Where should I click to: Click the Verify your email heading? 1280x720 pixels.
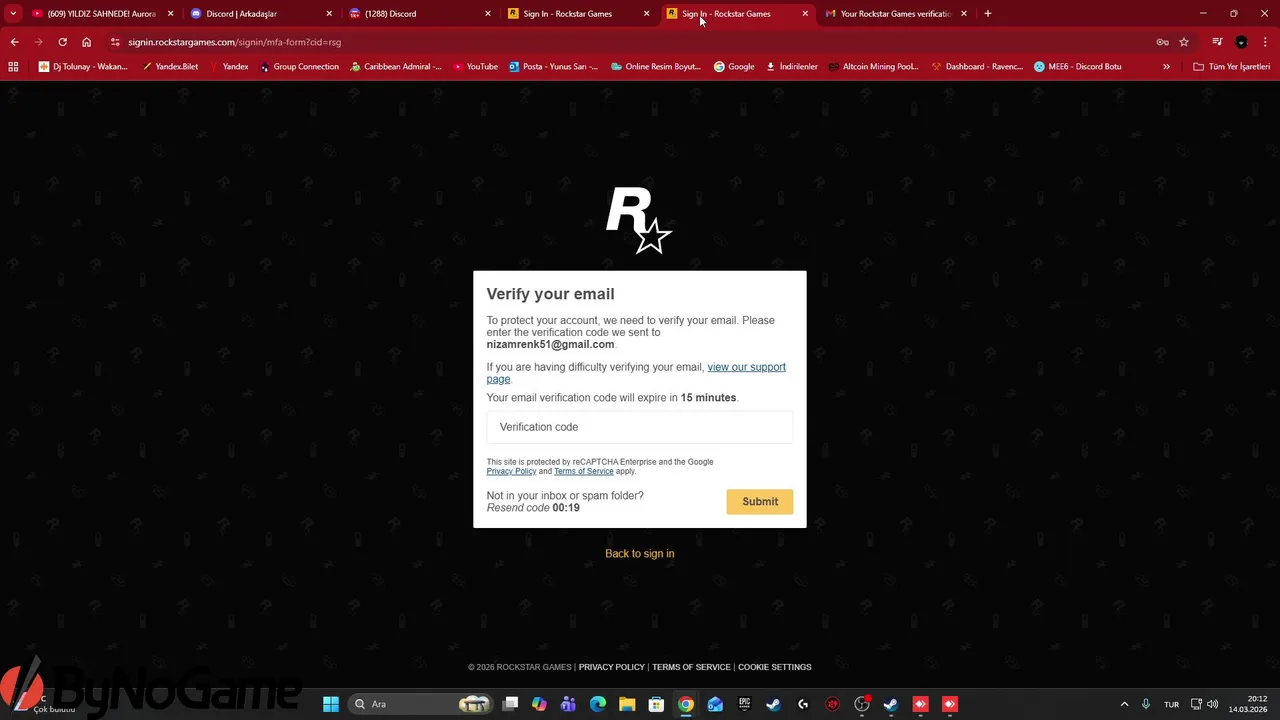click(550, 294)
